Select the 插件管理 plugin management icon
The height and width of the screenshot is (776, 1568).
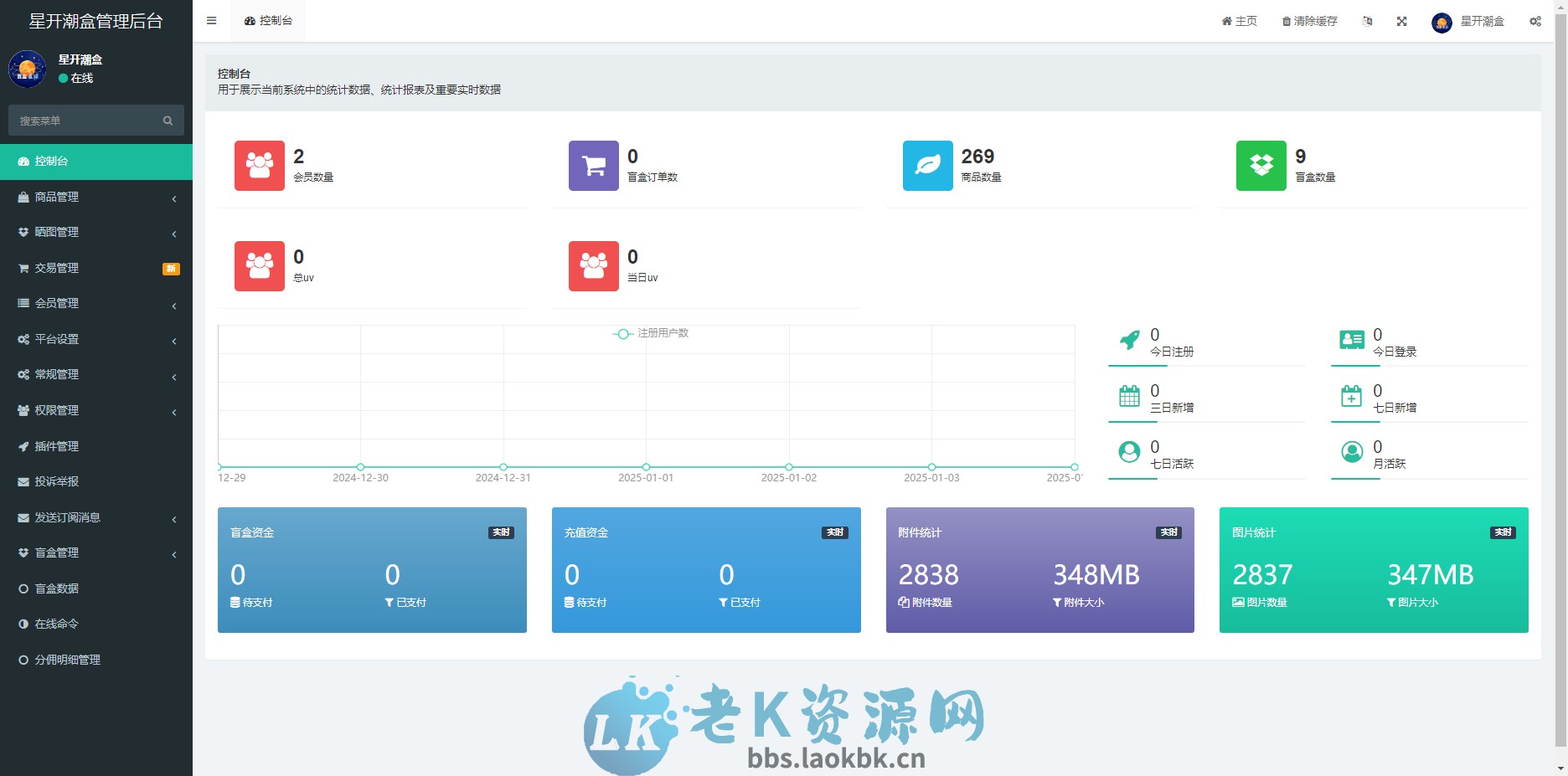click(23, 446)
